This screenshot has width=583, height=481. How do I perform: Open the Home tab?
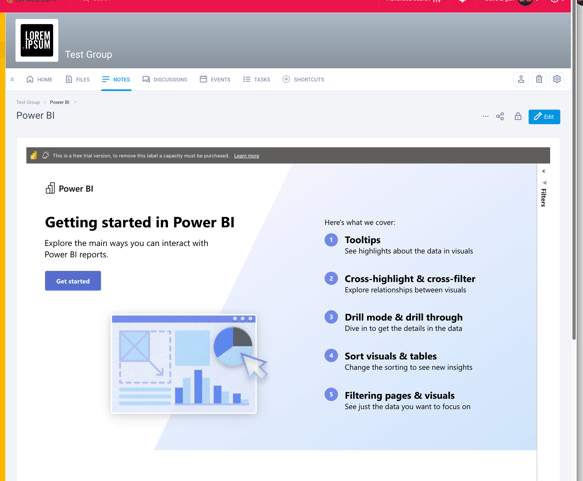pyautogui.click(x=39, y=79)
